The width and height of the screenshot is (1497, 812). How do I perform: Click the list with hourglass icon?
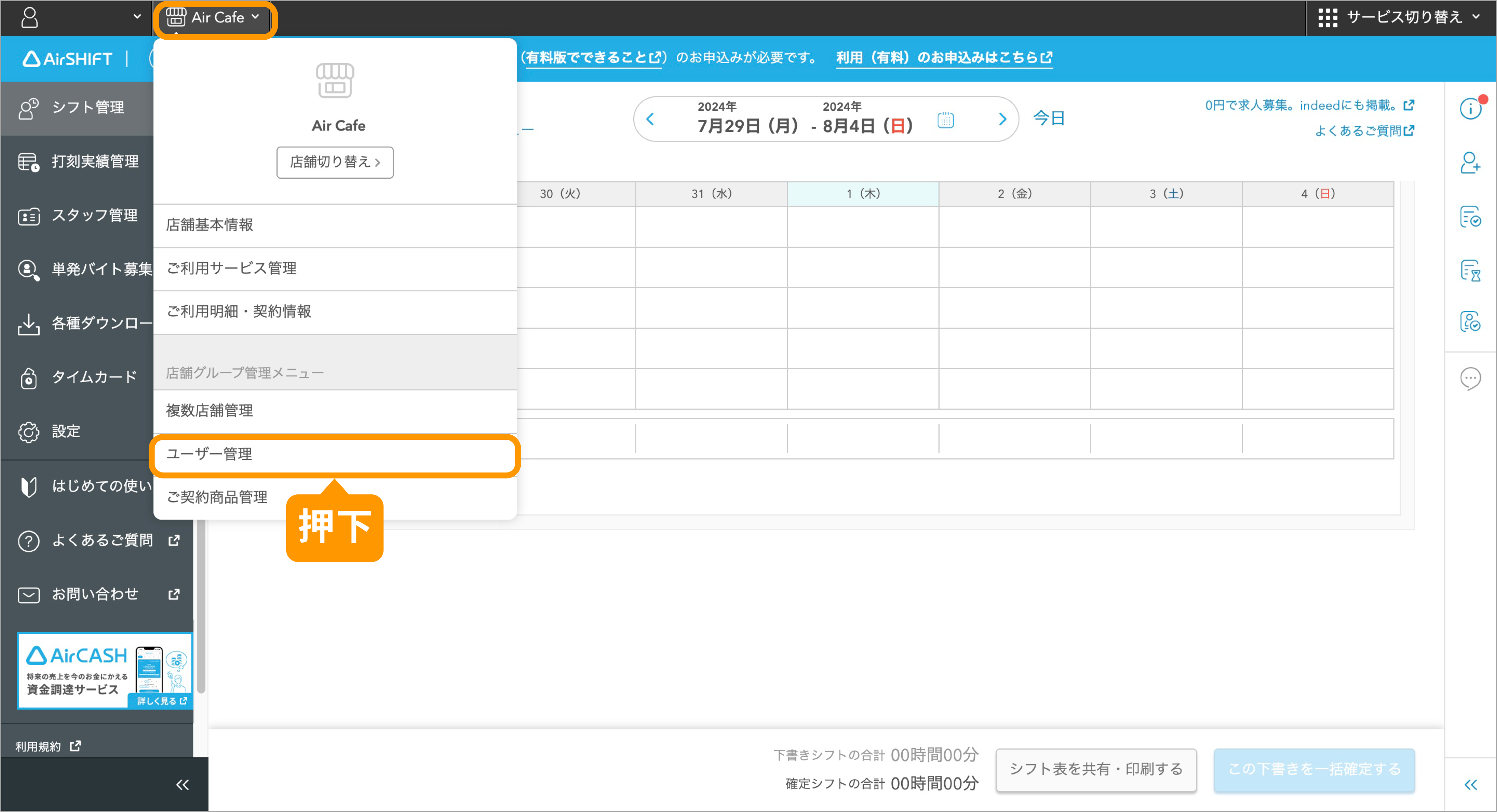[x=1471, y=271]
